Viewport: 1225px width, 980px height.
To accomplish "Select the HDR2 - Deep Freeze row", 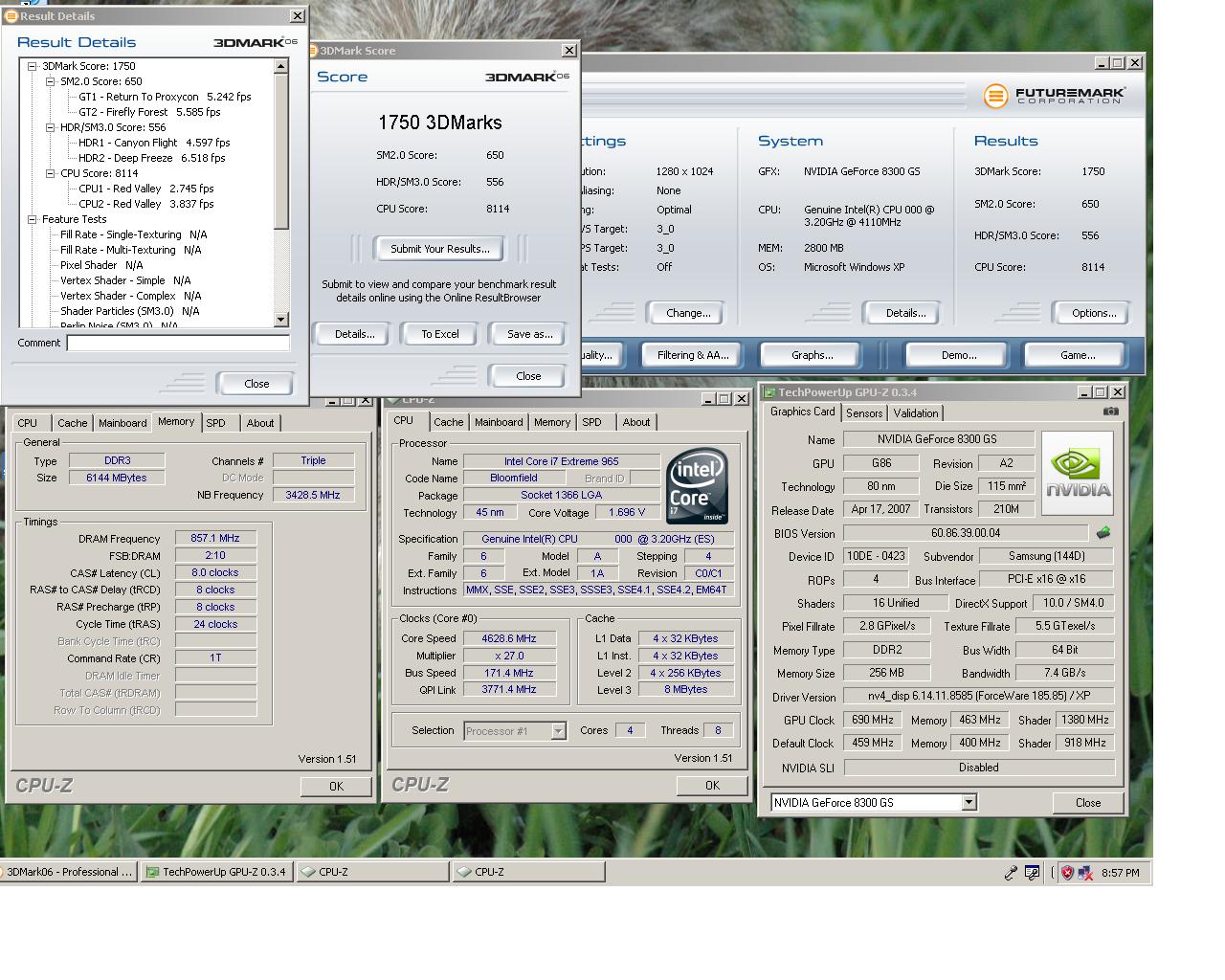I will (152, 158).
